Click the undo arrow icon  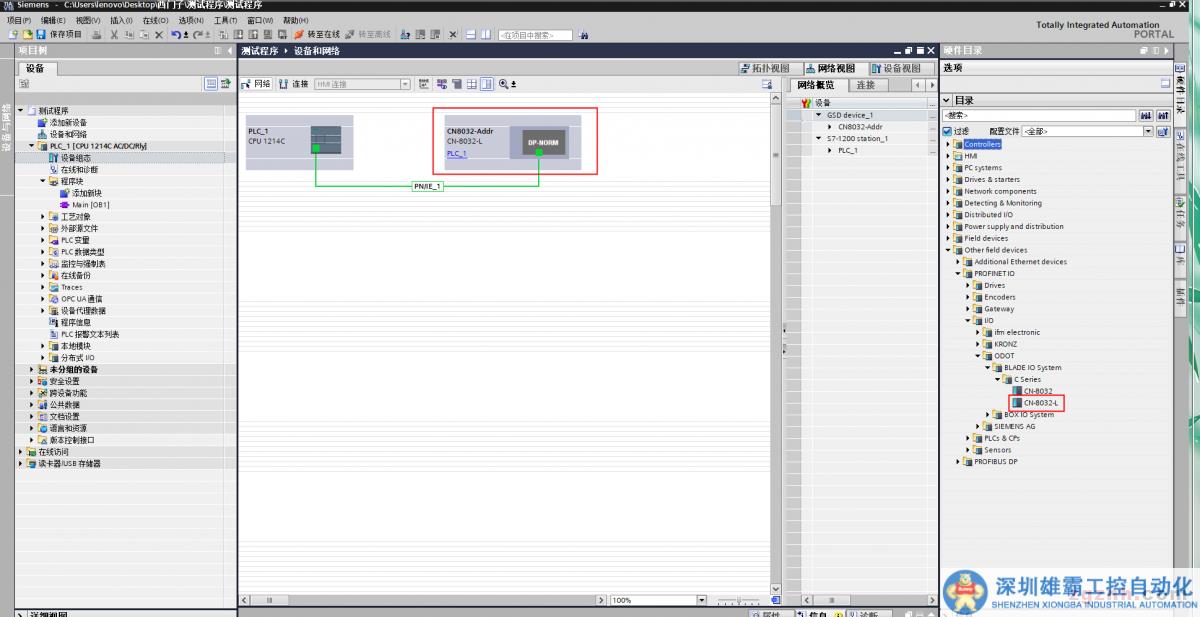point(175,35)
